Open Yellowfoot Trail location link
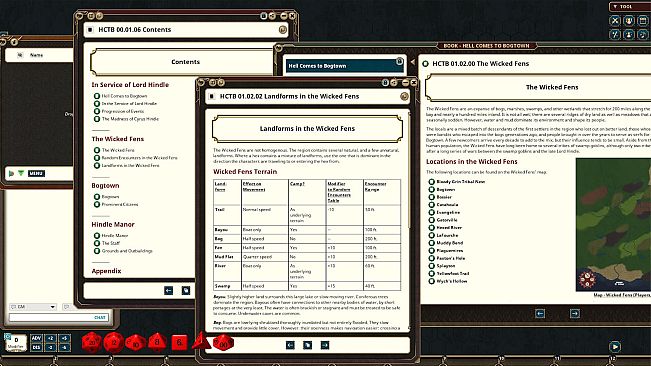 pos(453,273)
